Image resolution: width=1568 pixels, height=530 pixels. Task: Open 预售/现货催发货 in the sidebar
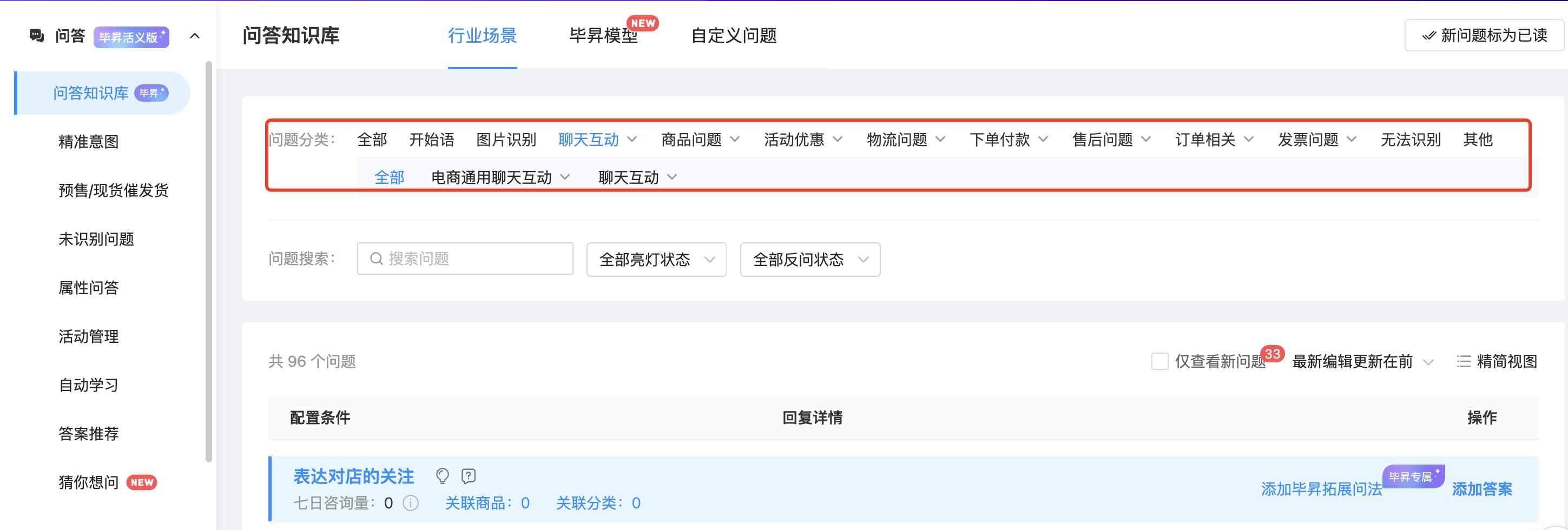(114, 190)
